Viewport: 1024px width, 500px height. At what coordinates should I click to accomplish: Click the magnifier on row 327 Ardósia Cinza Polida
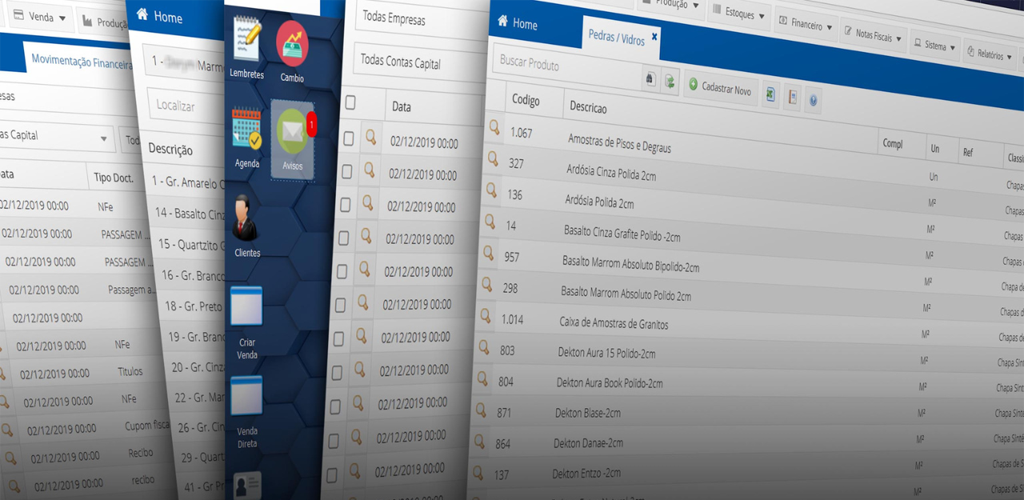coord(493,159)
